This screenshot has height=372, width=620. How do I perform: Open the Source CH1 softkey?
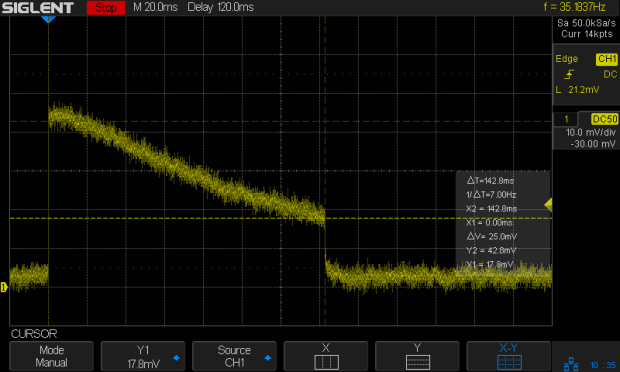point(234,356)
